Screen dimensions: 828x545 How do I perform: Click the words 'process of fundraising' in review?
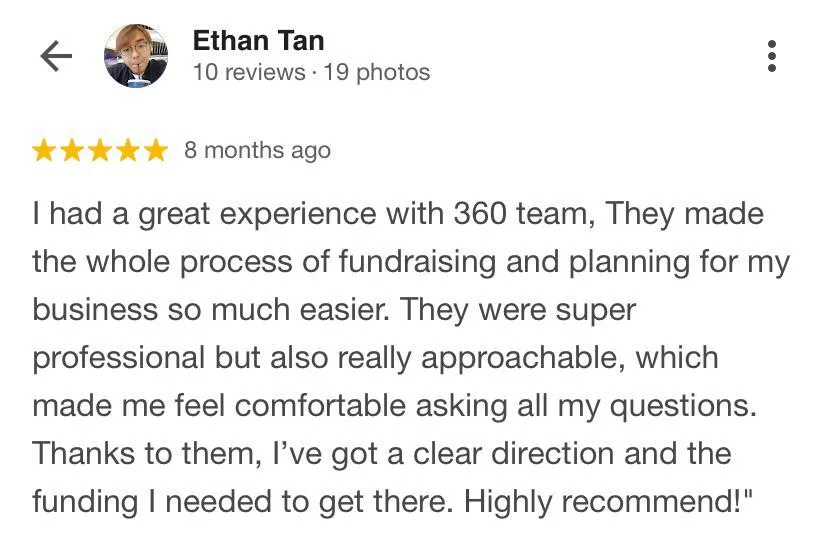pyautogui.click(x=338, y=262)
